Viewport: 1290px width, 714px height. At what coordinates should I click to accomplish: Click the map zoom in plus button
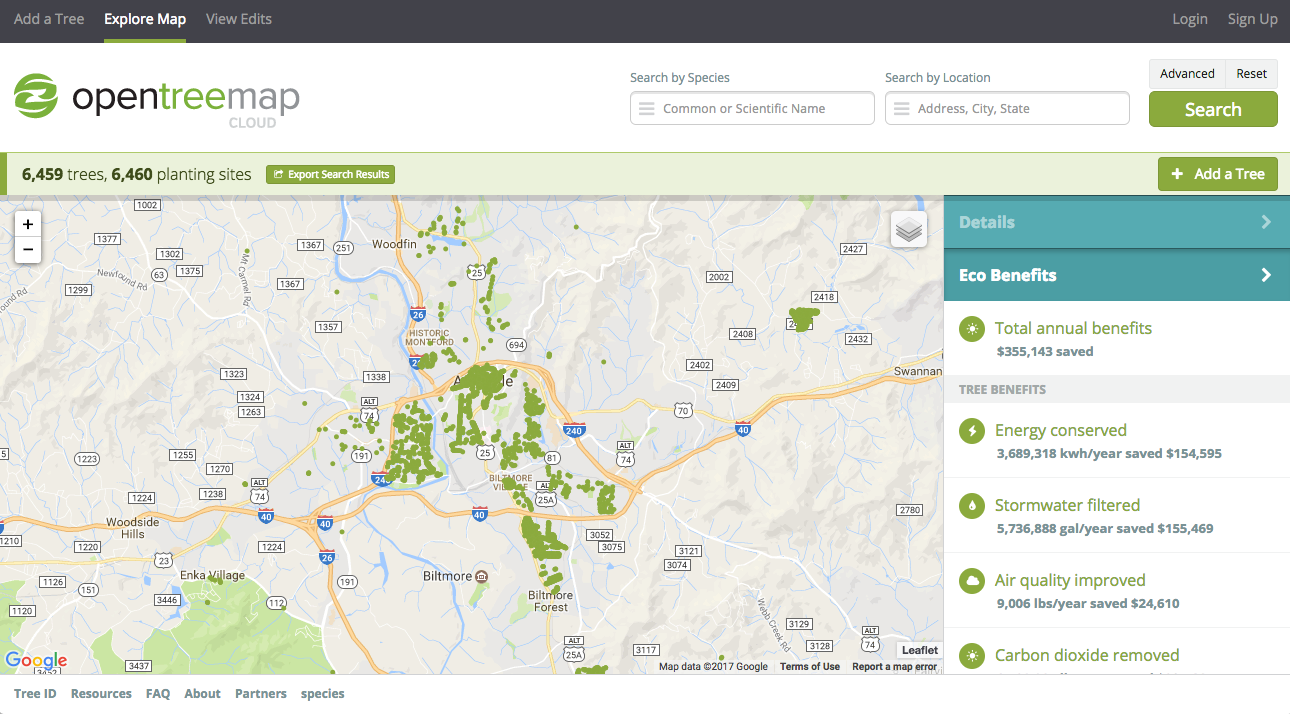click(28, 224)
